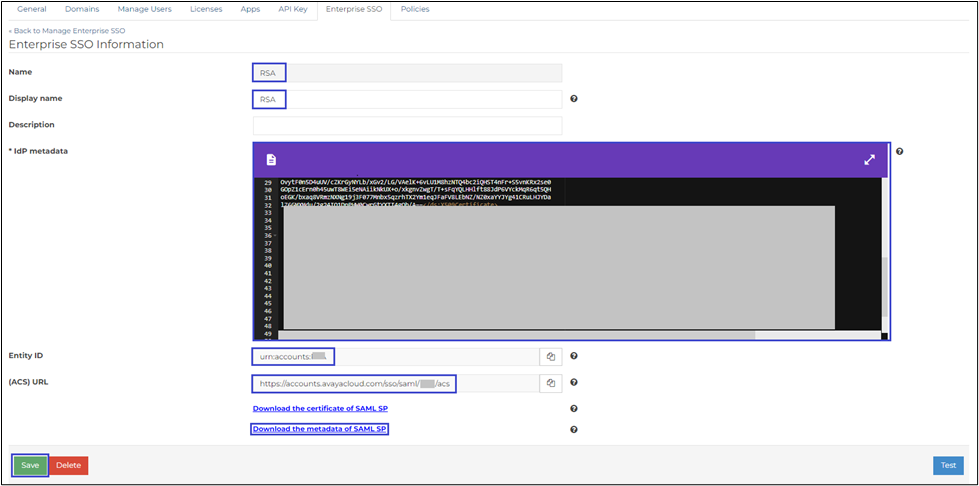The image size is (979, 486).
Task: Show help for the Entity ID field
Action: tap(574, 356)
